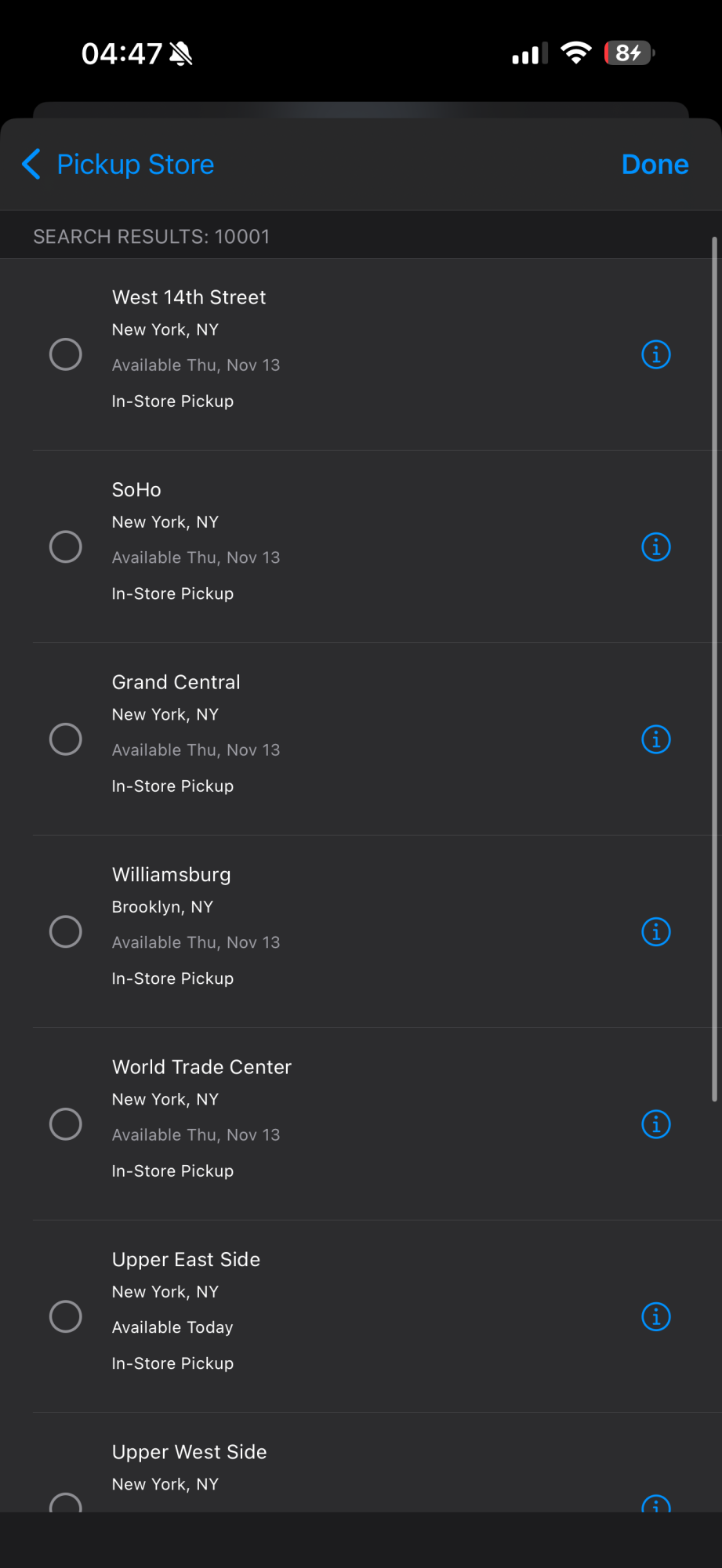722x1568 pixels.
Task: Tap the Wi-Fi status icon
Action: click(575, 53)
